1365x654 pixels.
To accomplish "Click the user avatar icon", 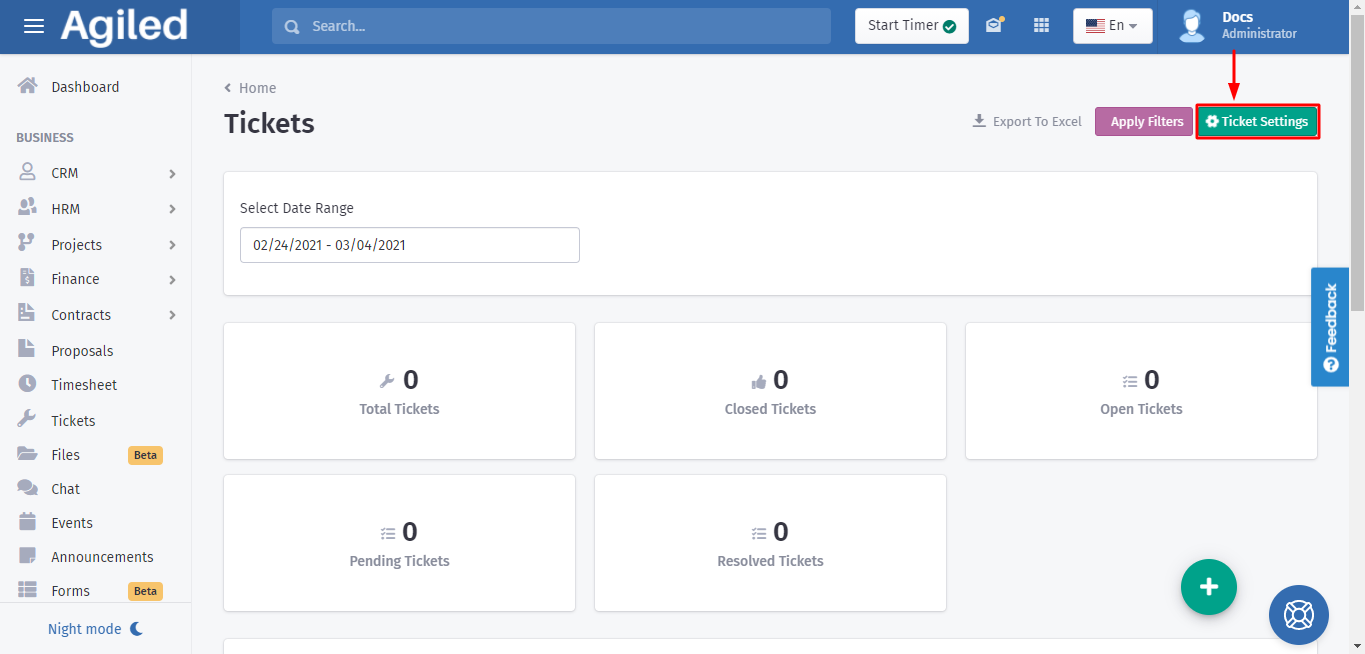I will click(1192, 26).
